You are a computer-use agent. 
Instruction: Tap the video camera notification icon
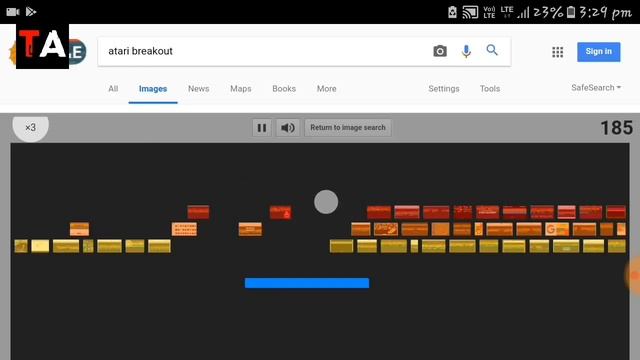13,12
